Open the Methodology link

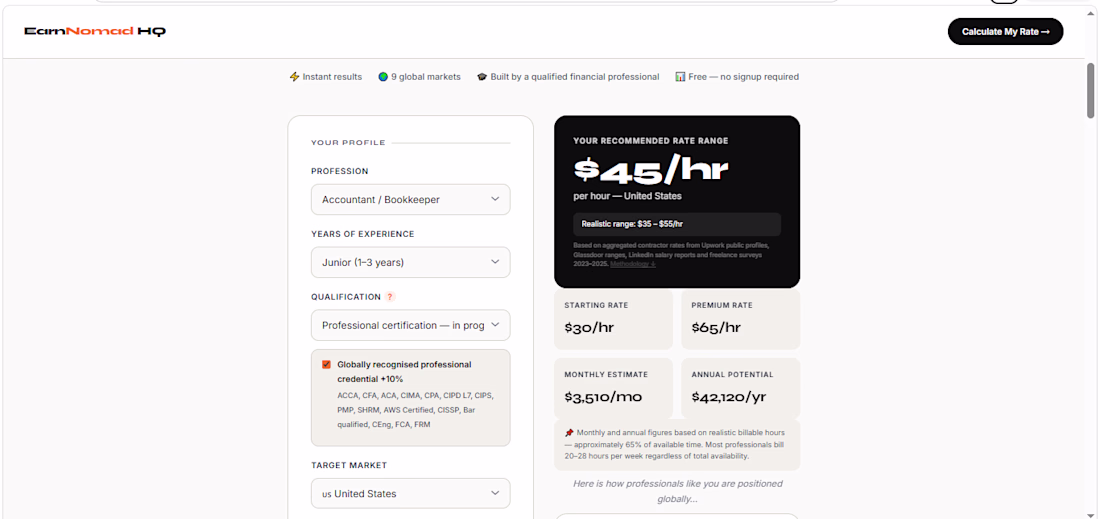click(x=633, y=264)
